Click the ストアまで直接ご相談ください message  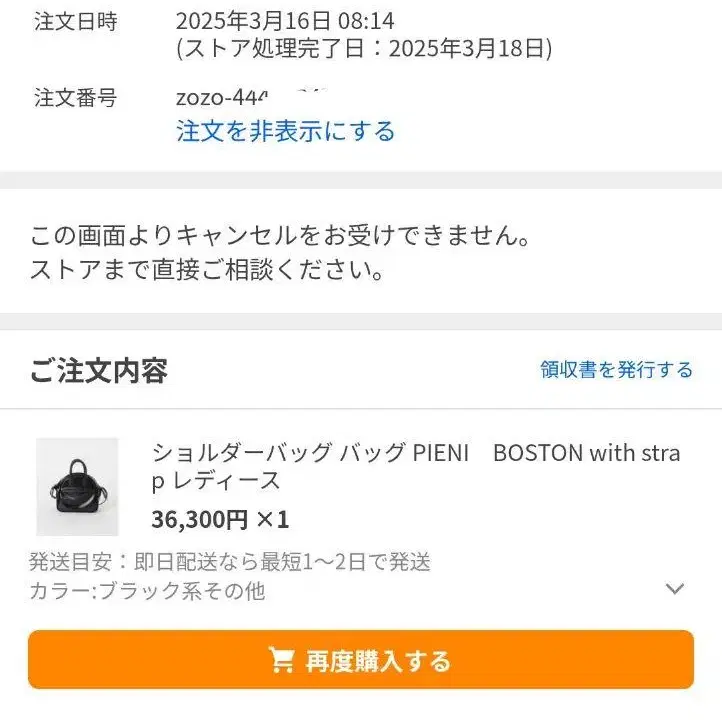point(207,270)
